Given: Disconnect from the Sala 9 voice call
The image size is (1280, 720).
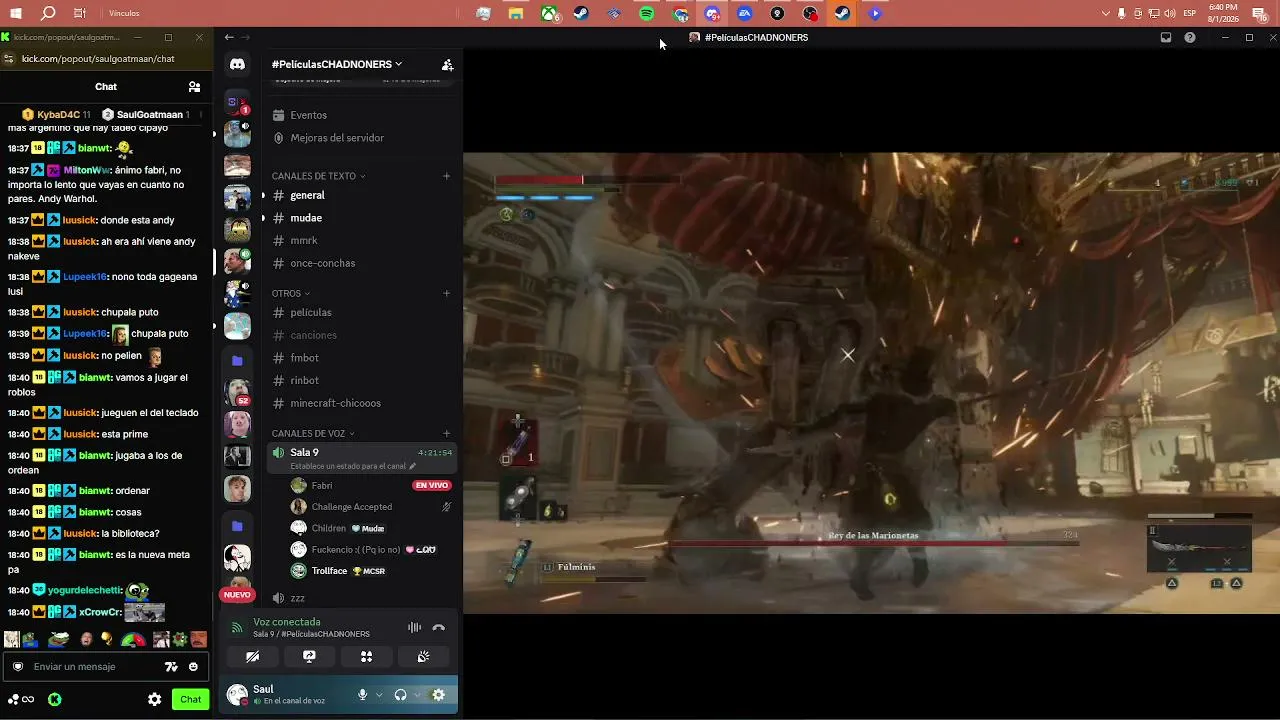Looking at the screenshot, I should (438, 628).
